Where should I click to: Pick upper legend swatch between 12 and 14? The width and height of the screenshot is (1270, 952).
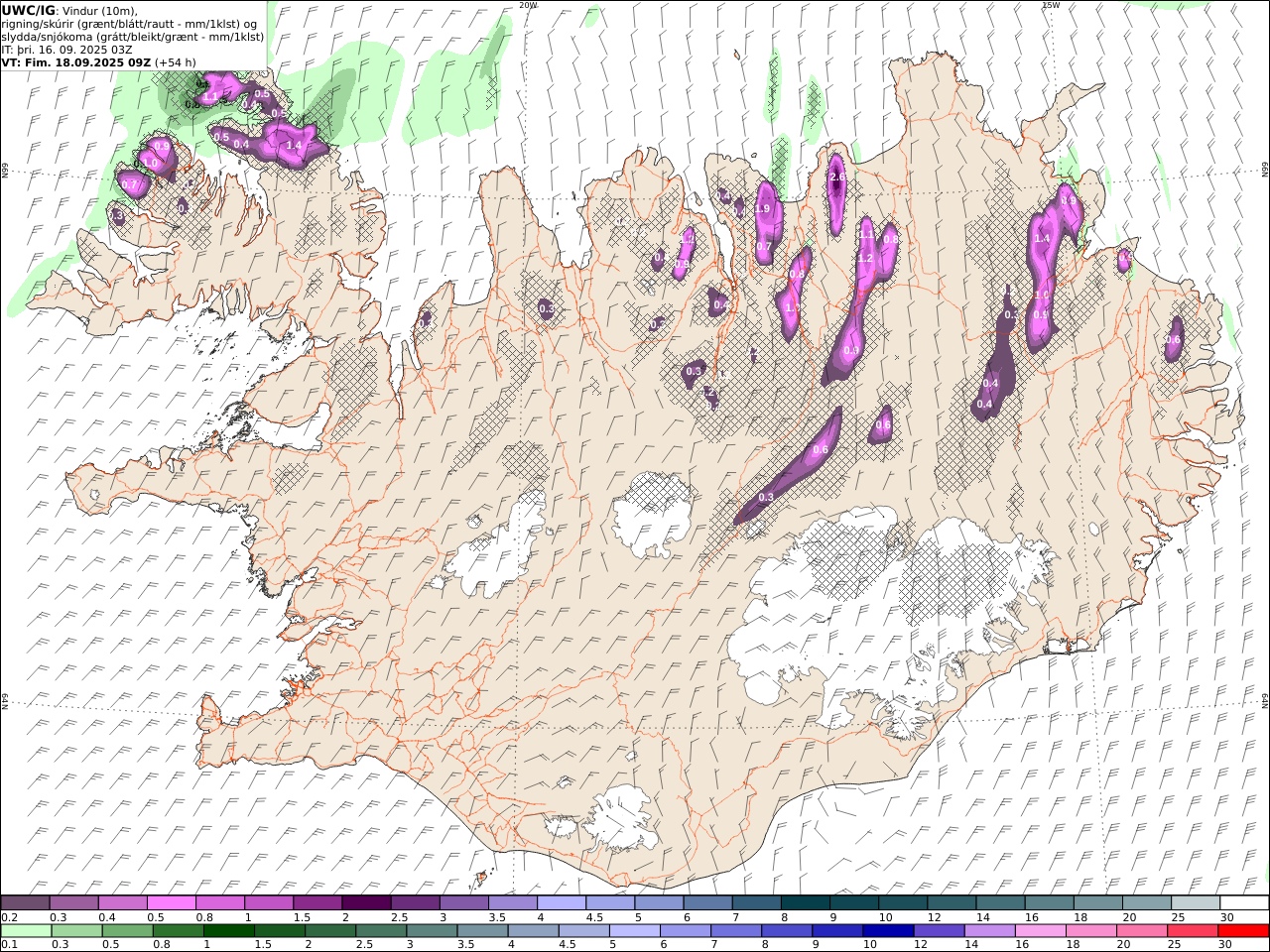951,902
